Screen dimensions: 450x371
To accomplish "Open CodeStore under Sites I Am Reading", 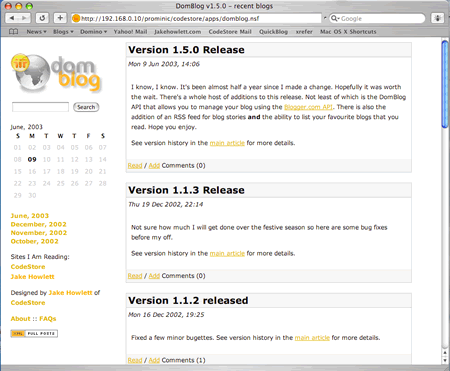I will (28, 267).
